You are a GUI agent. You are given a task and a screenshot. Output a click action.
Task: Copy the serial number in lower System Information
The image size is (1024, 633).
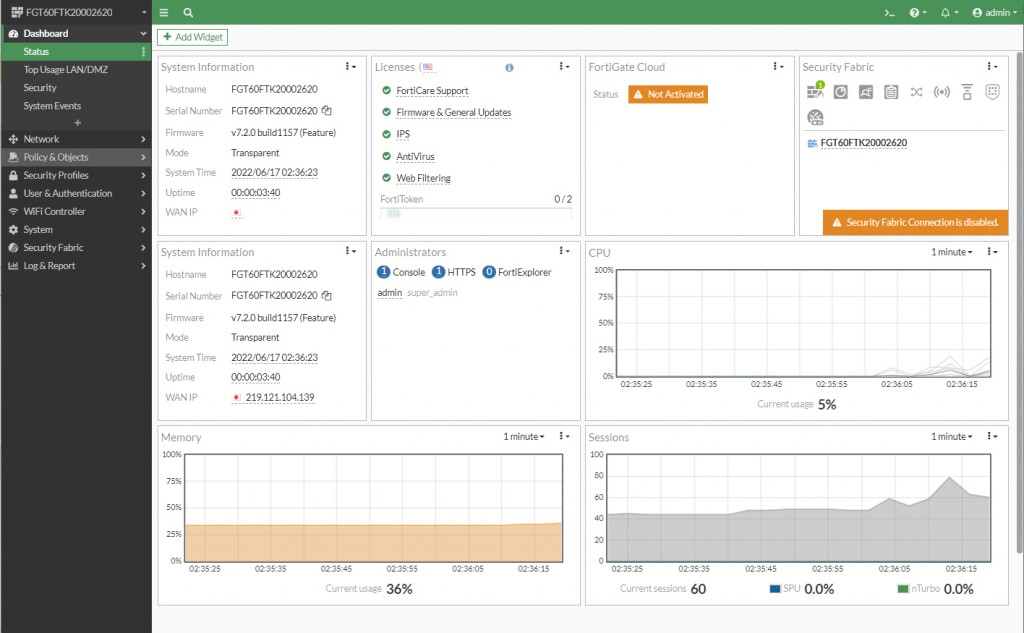coord(327,295)
